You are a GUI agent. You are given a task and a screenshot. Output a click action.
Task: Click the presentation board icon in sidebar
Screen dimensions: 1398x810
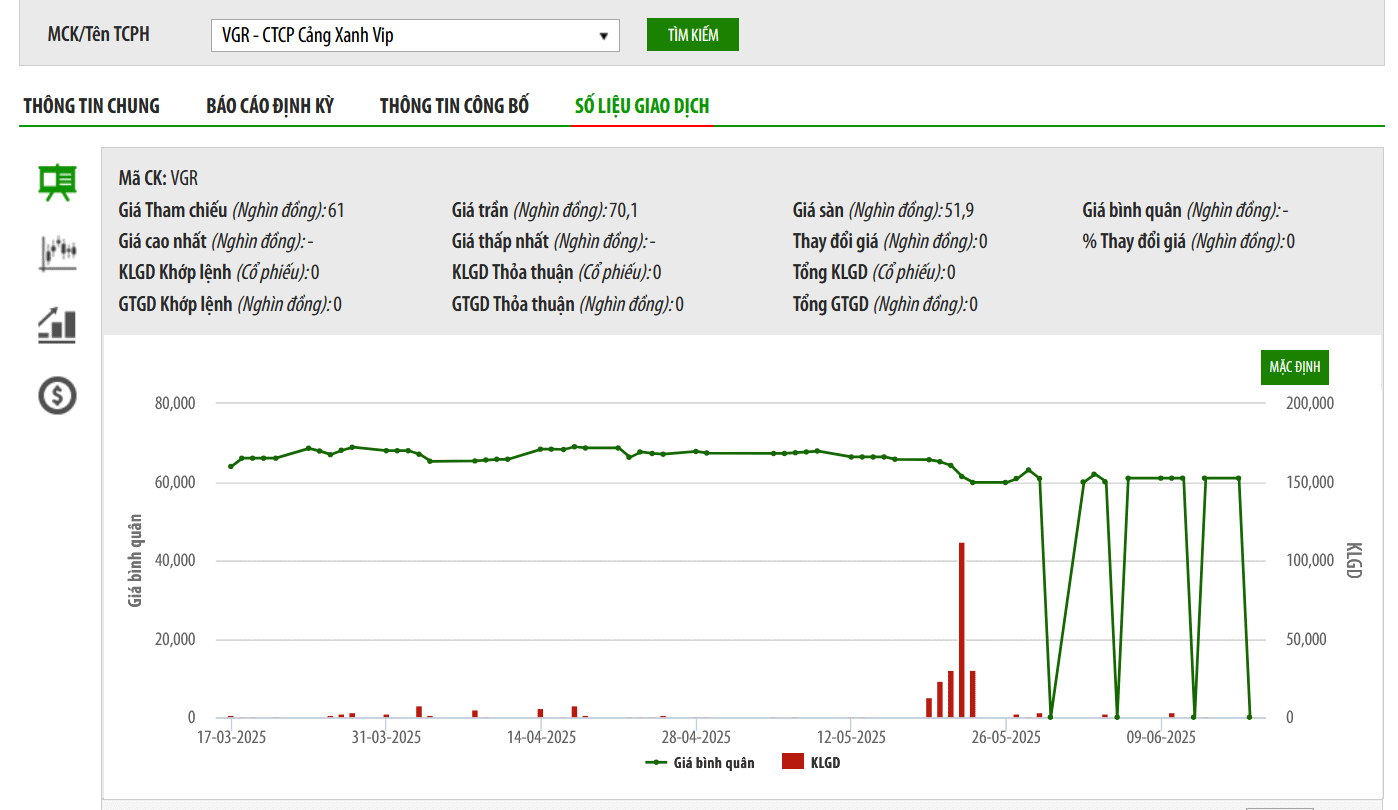pos(58,182)
